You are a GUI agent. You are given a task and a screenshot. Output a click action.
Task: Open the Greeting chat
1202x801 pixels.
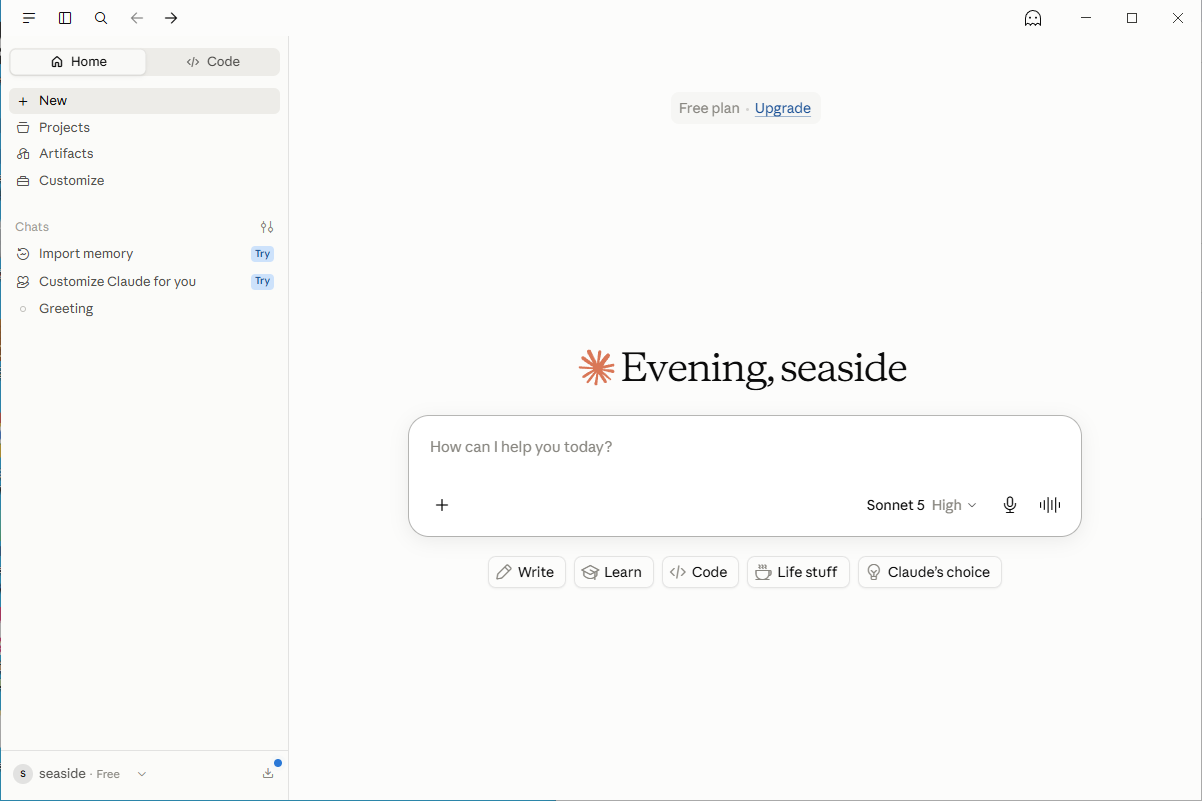[145, 309]
